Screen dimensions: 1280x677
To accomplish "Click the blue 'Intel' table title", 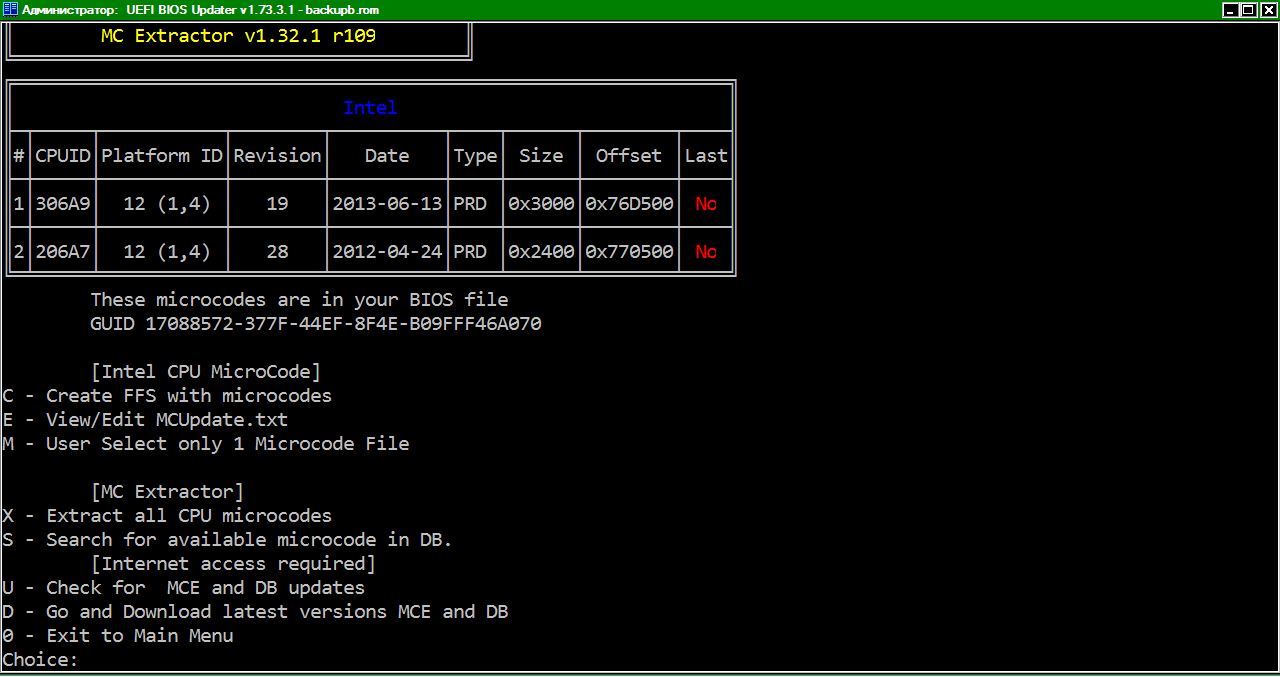I will pyautogui.click(x=370, y=108).
